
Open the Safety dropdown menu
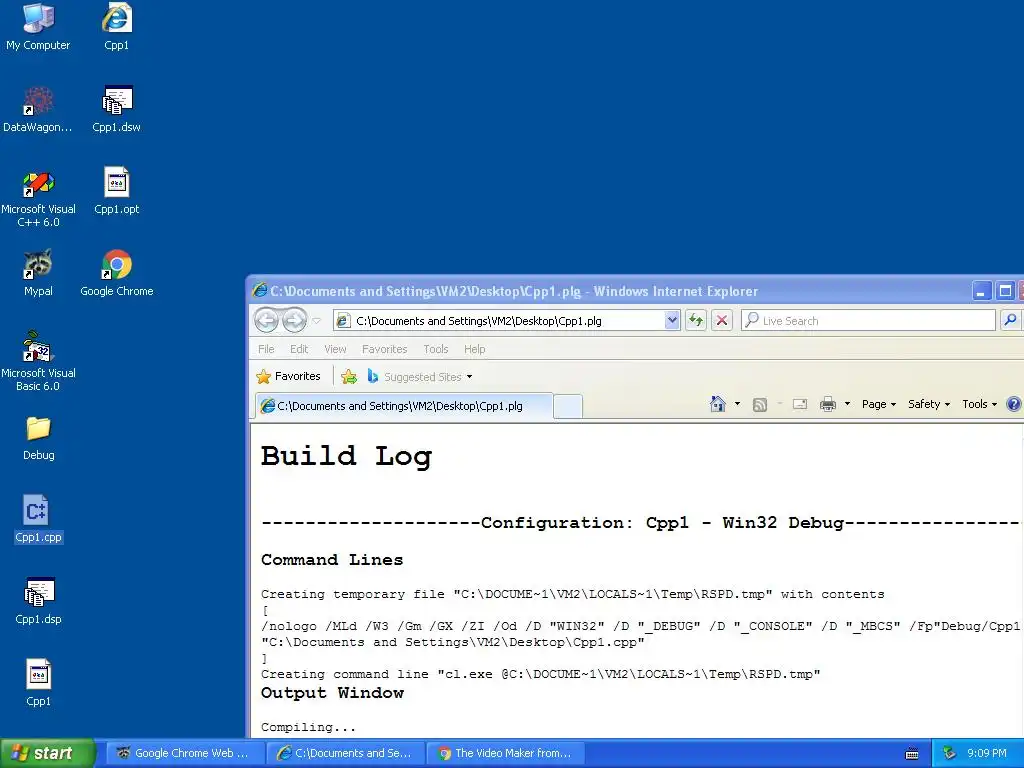pos(928,404)
